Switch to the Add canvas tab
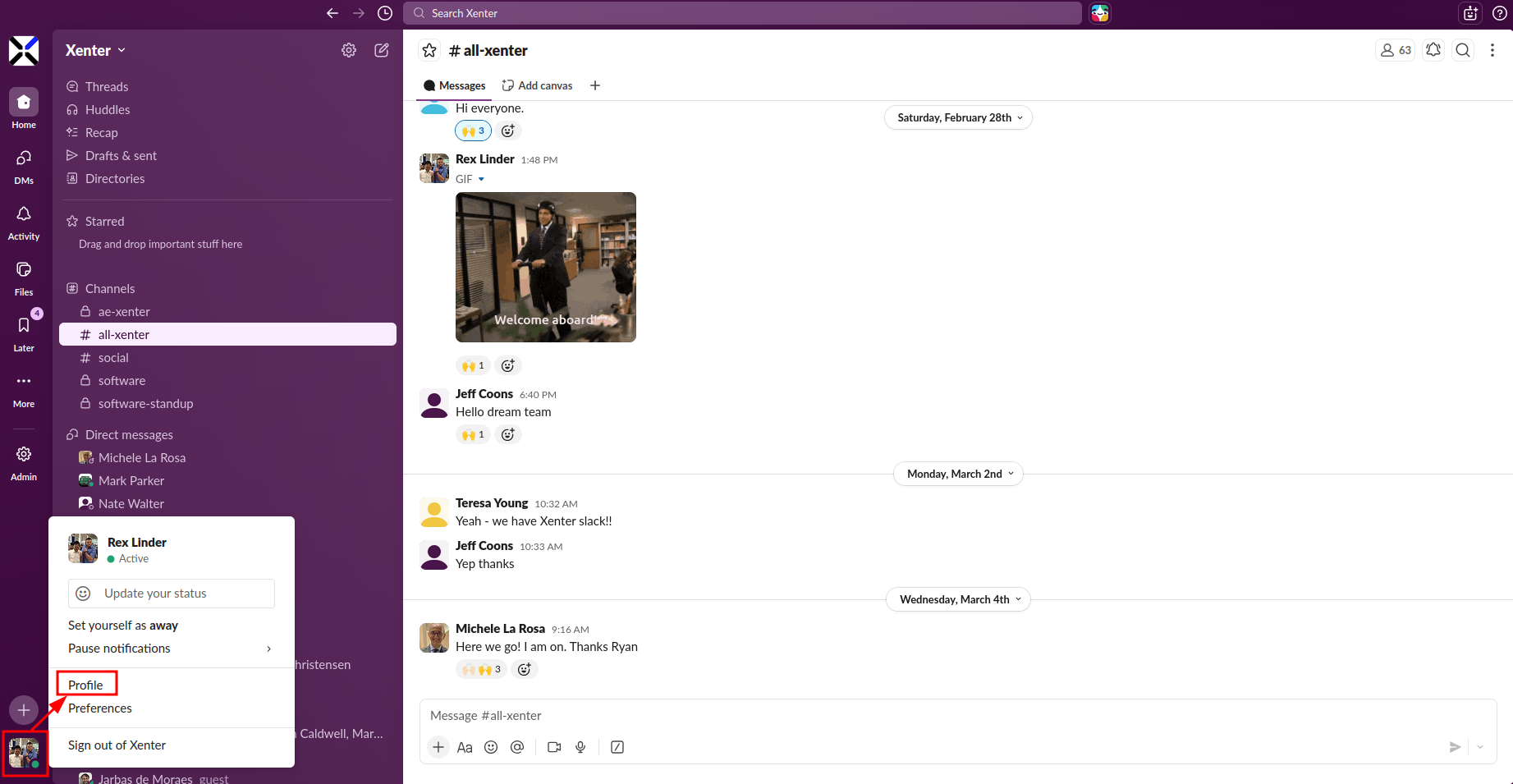Viewport: 1513px width, 784px height. coord(538,85)
